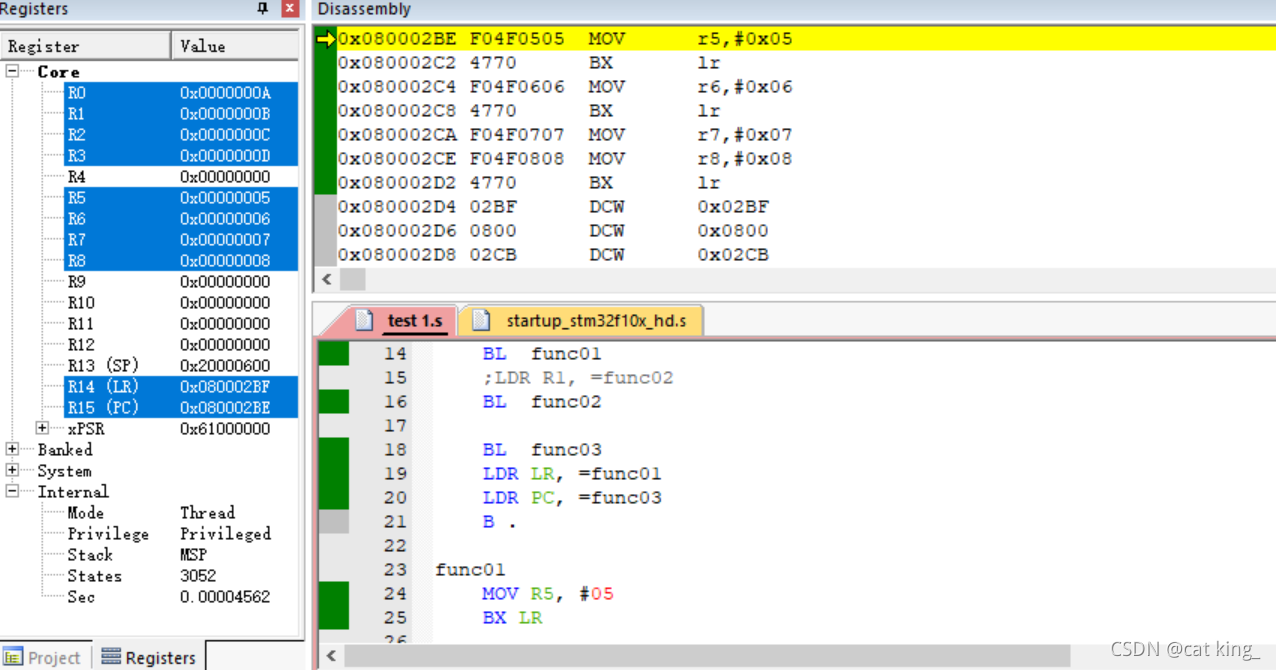Pin the Registers panel with the pushpin icon
Viewport: 1276px width, 670px height.
(262, 9)
